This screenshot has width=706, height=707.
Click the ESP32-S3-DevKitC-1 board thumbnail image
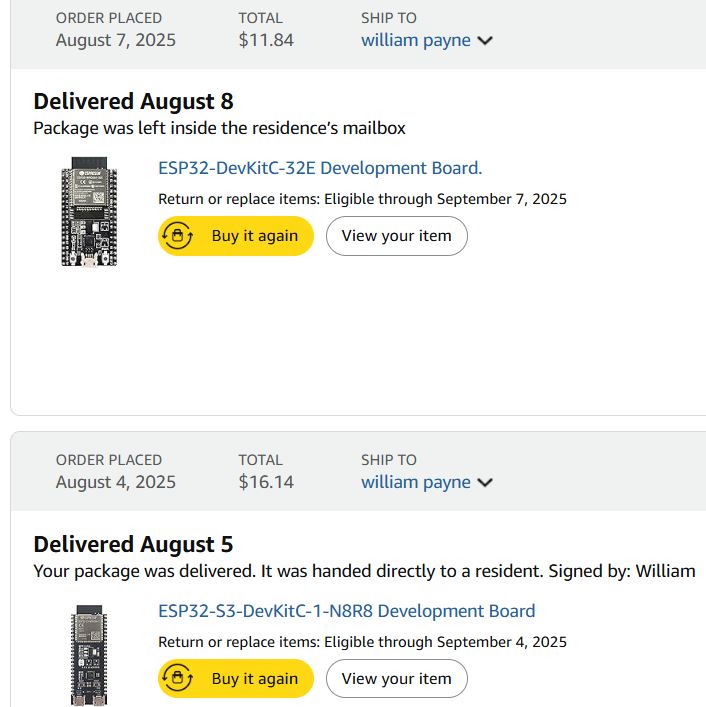(88, 655)
